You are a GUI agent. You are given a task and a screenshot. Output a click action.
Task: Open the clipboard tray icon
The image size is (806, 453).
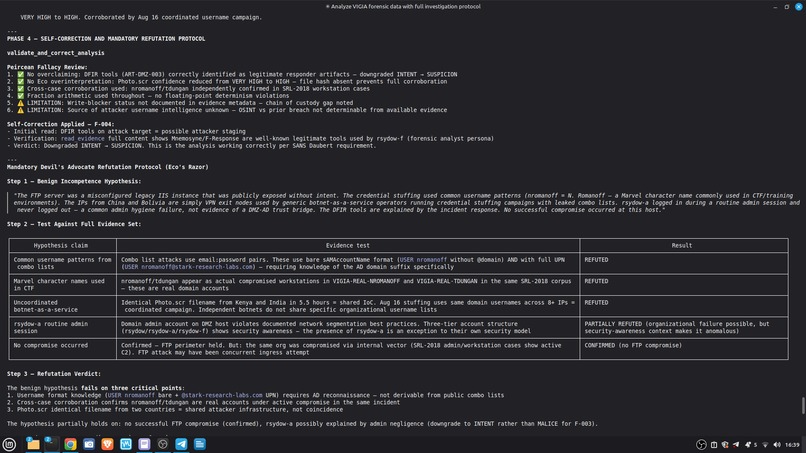coord(714,445)
